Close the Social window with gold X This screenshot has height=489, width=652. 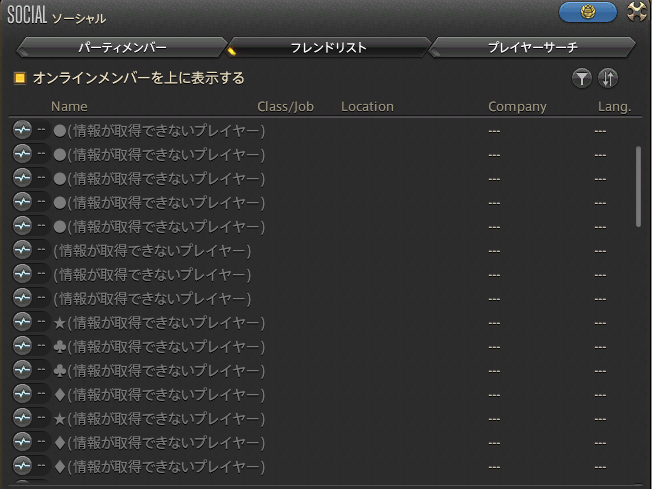(637, 11)
